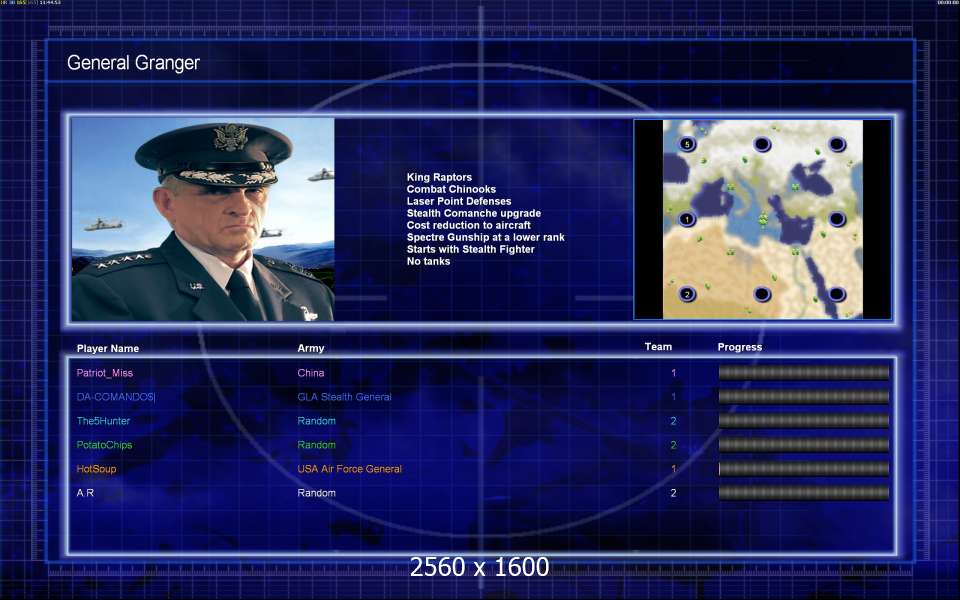
Task: Click the No tanks line
Action: [x=428, y=261]
